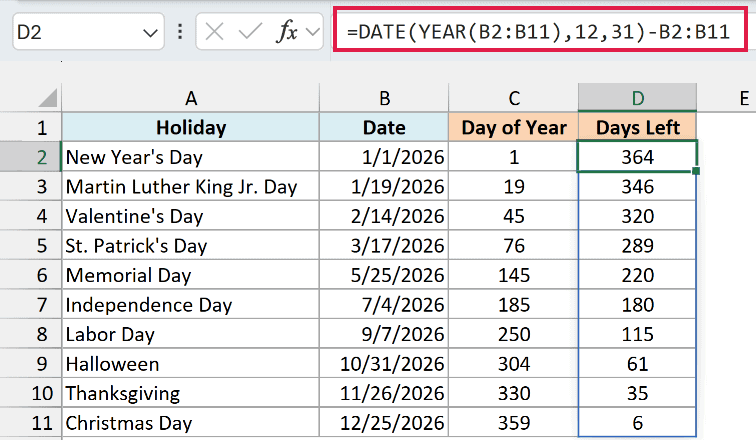
Task: Click the Cancel X icon in formula bar
Action: (x=214, y=32)
